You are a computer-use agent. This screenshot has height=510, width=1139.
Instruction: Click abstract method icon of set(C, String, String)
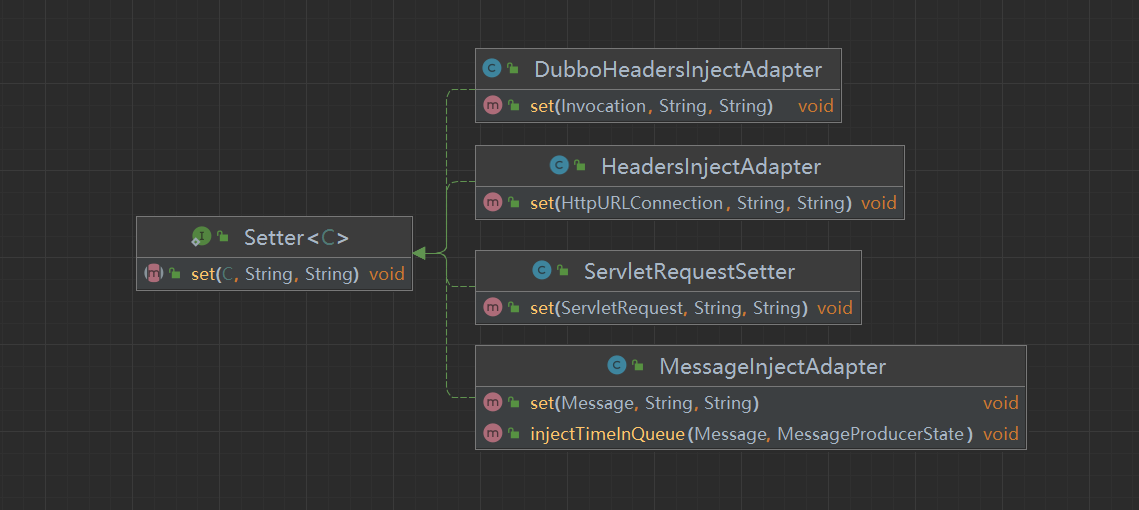pyautogui.click(x=153, y=273)
